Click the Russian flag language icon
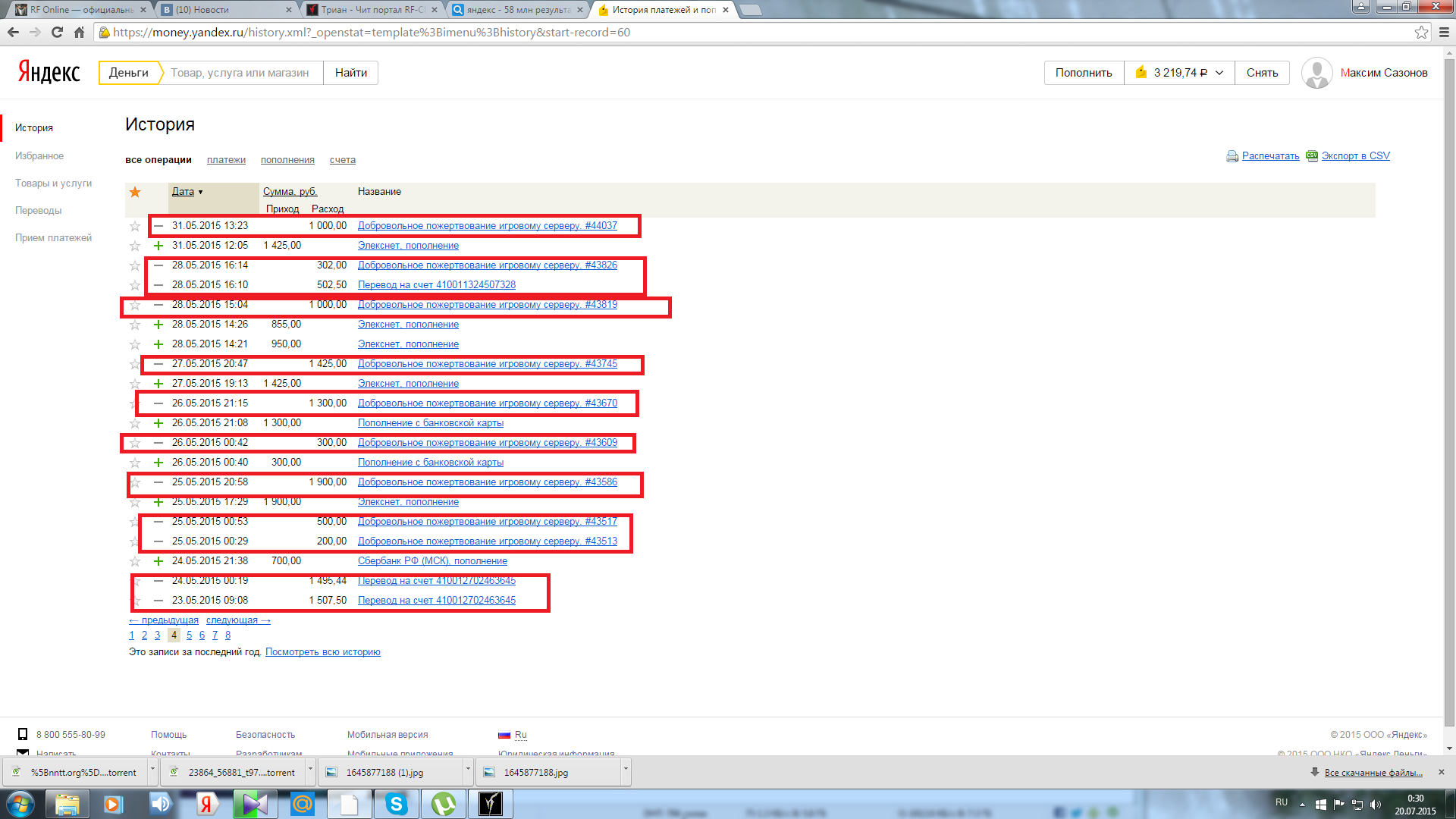Screen dimensions: 1456x819 pos(504,735)
